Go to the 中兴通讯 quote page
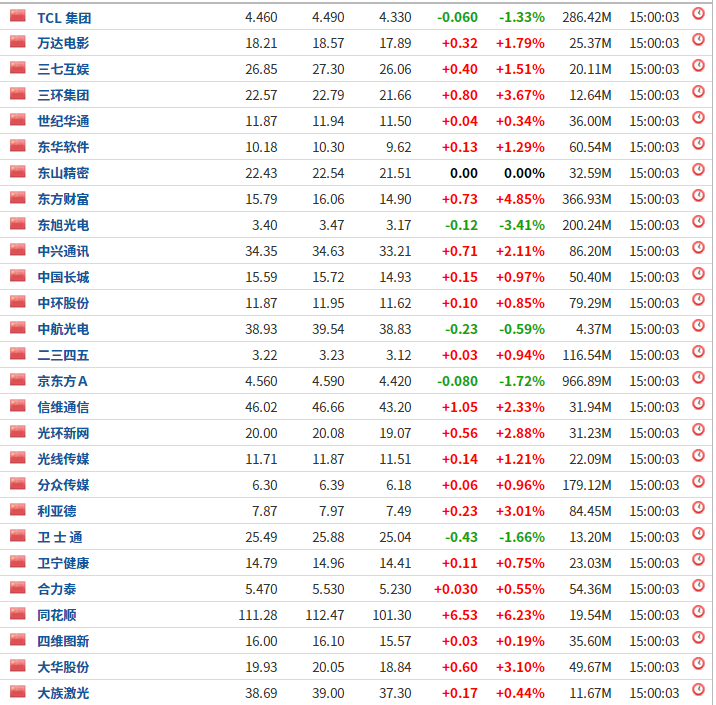The width and height of the screenshot is (716, 705). [63, 252]
